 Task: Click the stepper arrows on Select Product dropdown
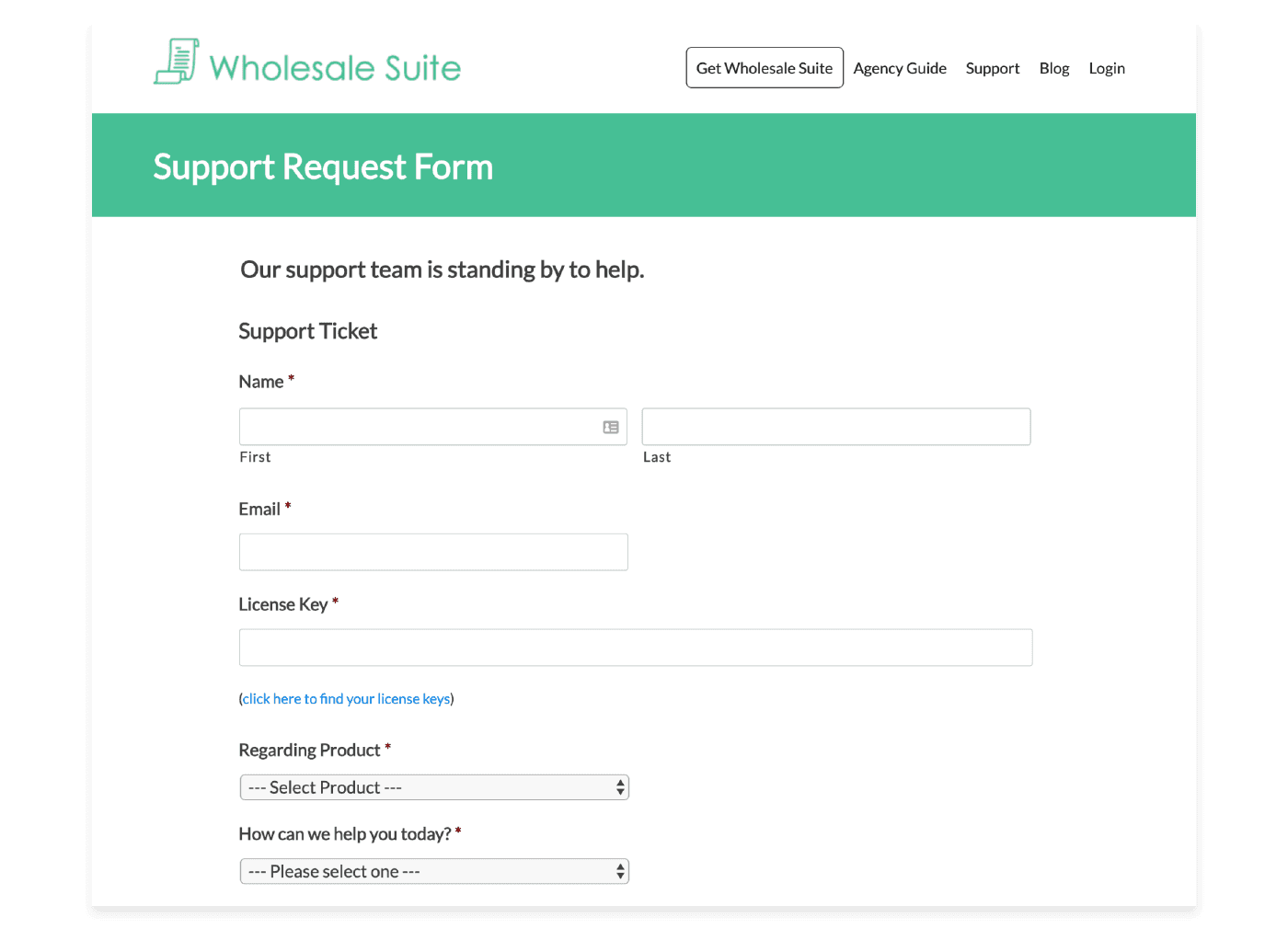(x=620, y=787)
